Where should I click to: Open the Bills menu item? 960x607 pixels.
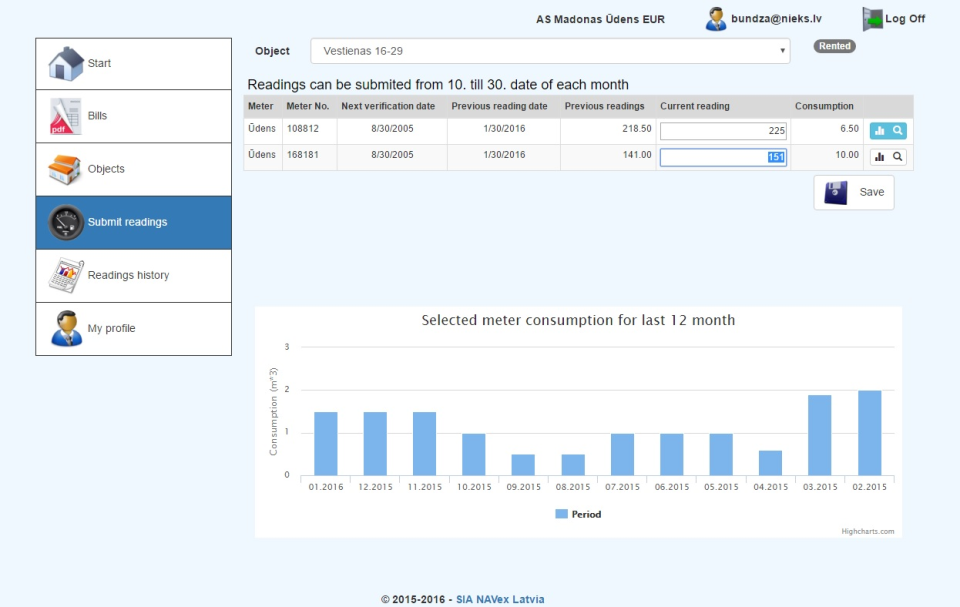click(133, 116)
